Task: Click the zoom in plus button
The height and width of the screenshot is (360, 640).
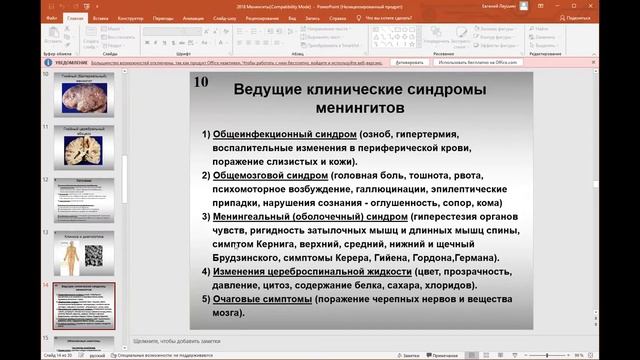Action: tap(568, 356)
